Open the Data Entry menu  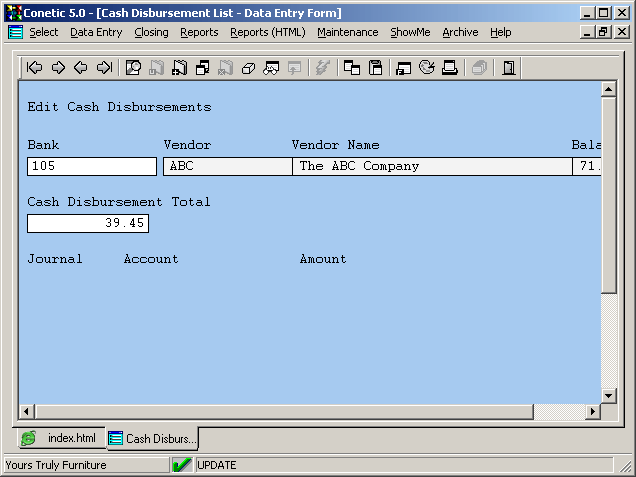point(96,32)
